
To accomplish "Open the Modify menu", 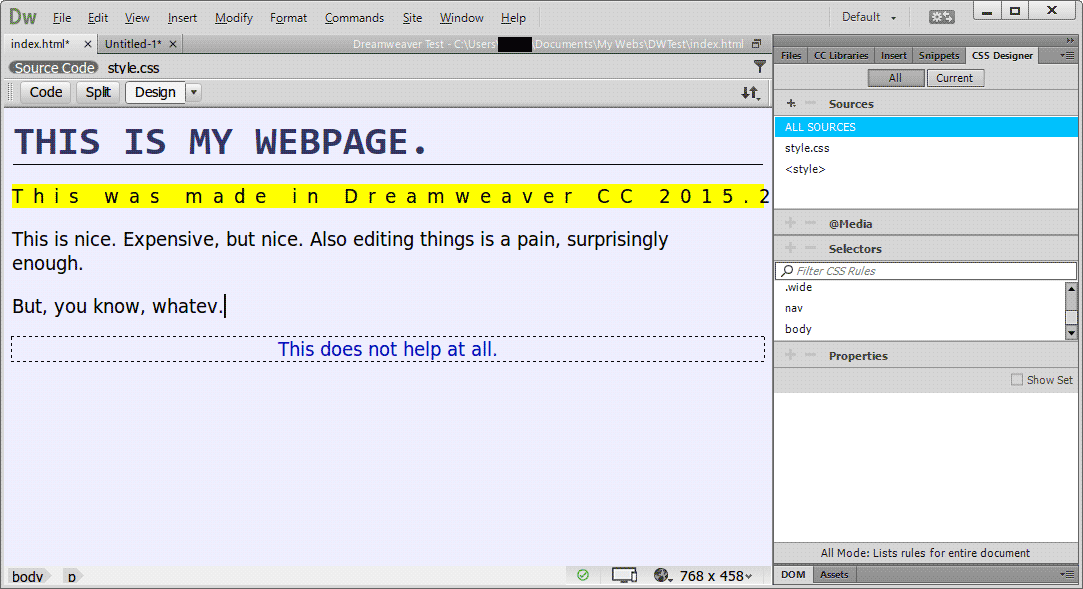I will pyautogui.click(x=233, y=18).
